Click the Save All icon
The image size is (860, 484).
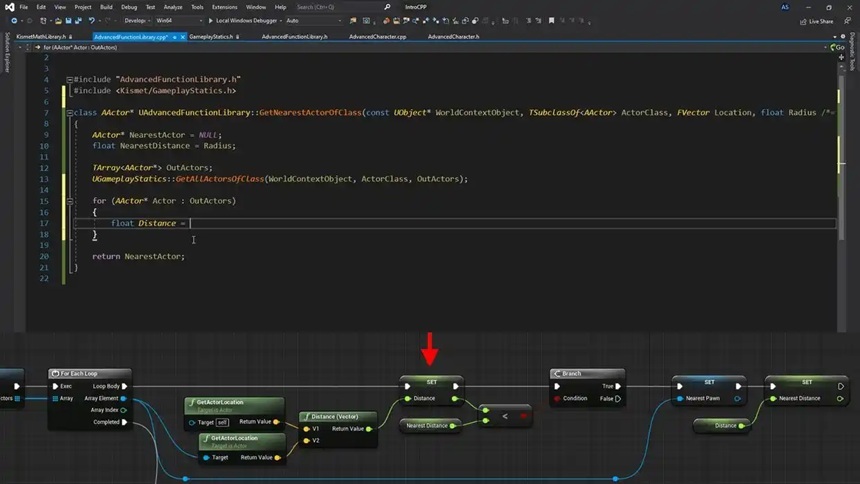pos(78,21)
